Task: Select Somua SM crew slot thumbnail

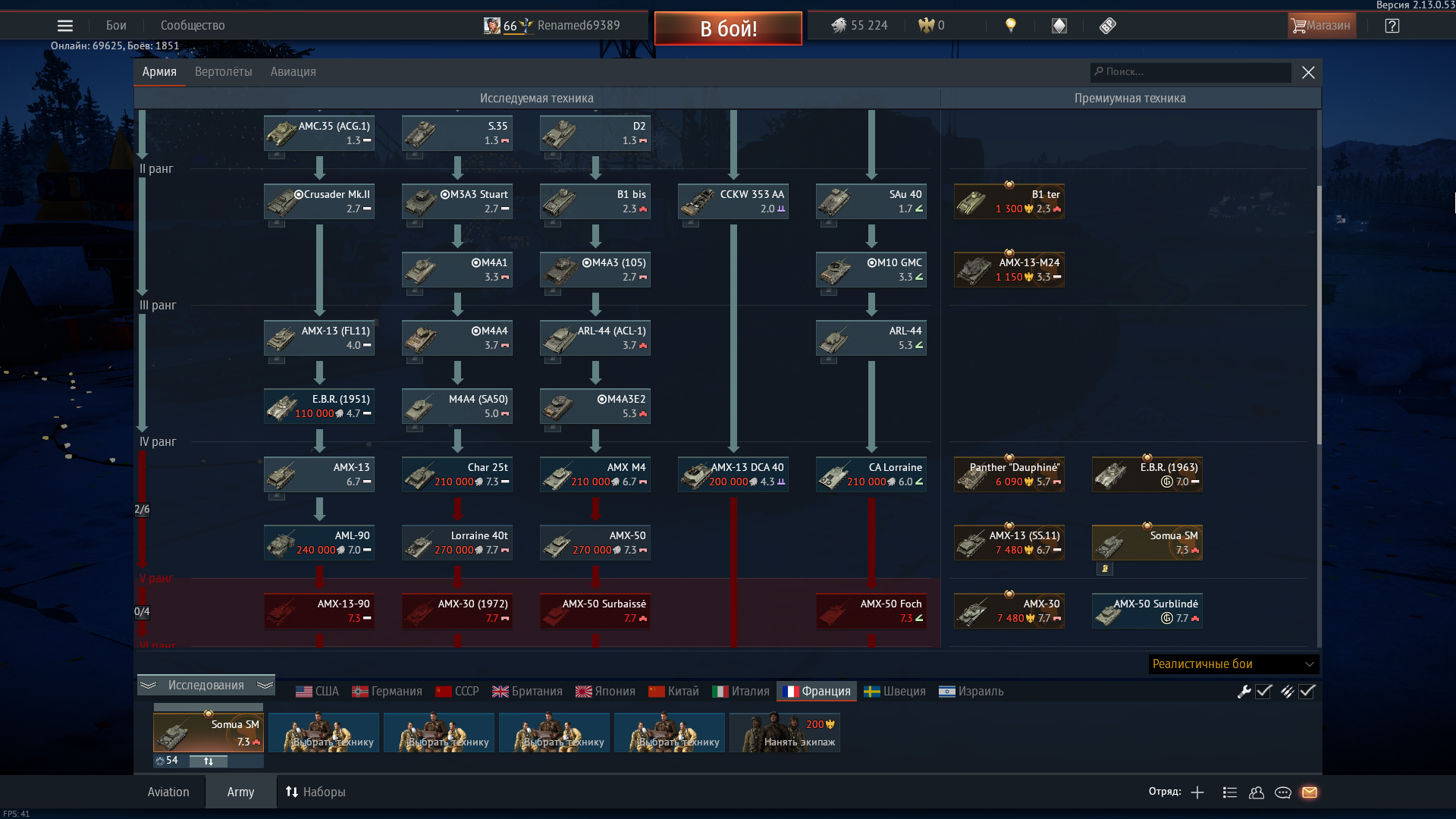Action: 209,733
